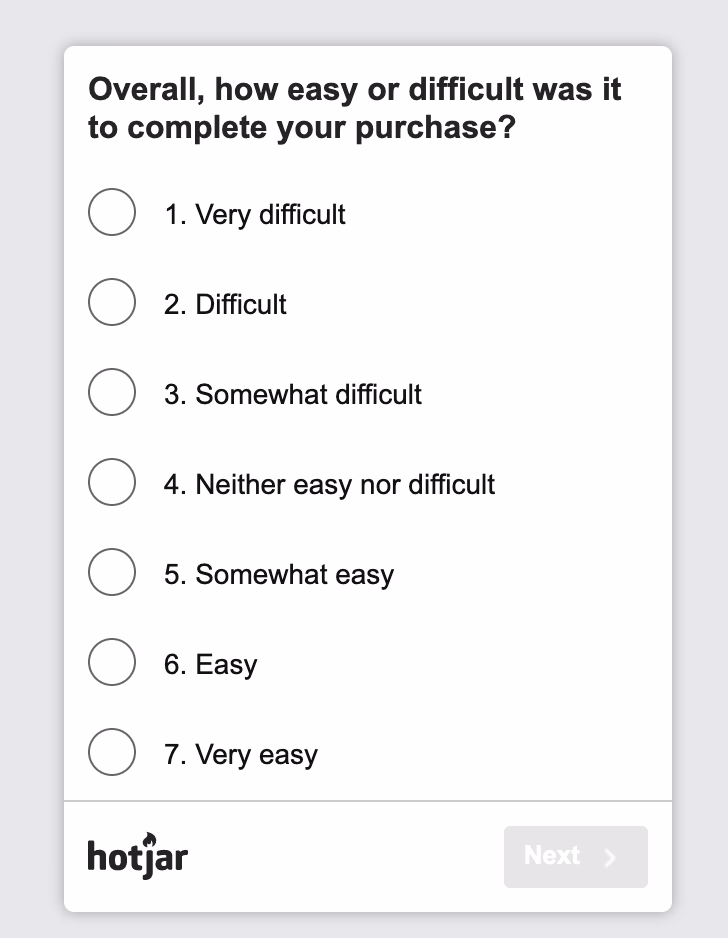Choose the Easy rating

(111, 662)
